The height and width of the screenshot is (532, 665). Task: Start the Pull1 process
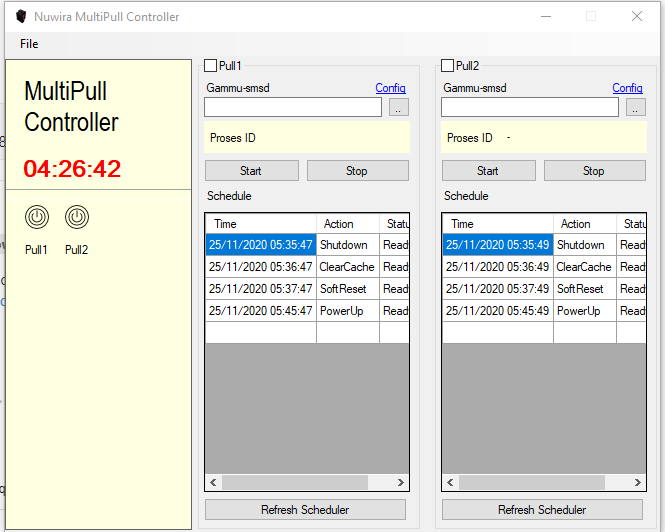(x=252, y=171)
